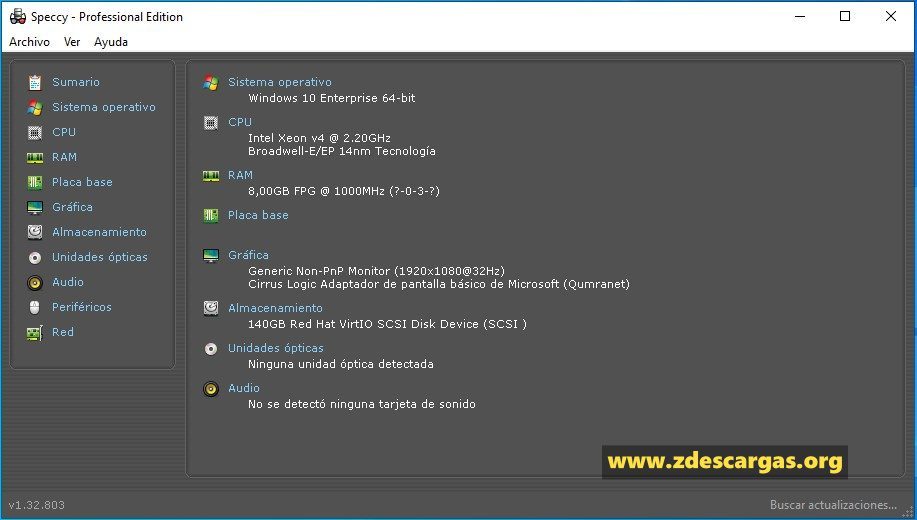Click the Audio speaker icon in sidebar

pos(35,283)
